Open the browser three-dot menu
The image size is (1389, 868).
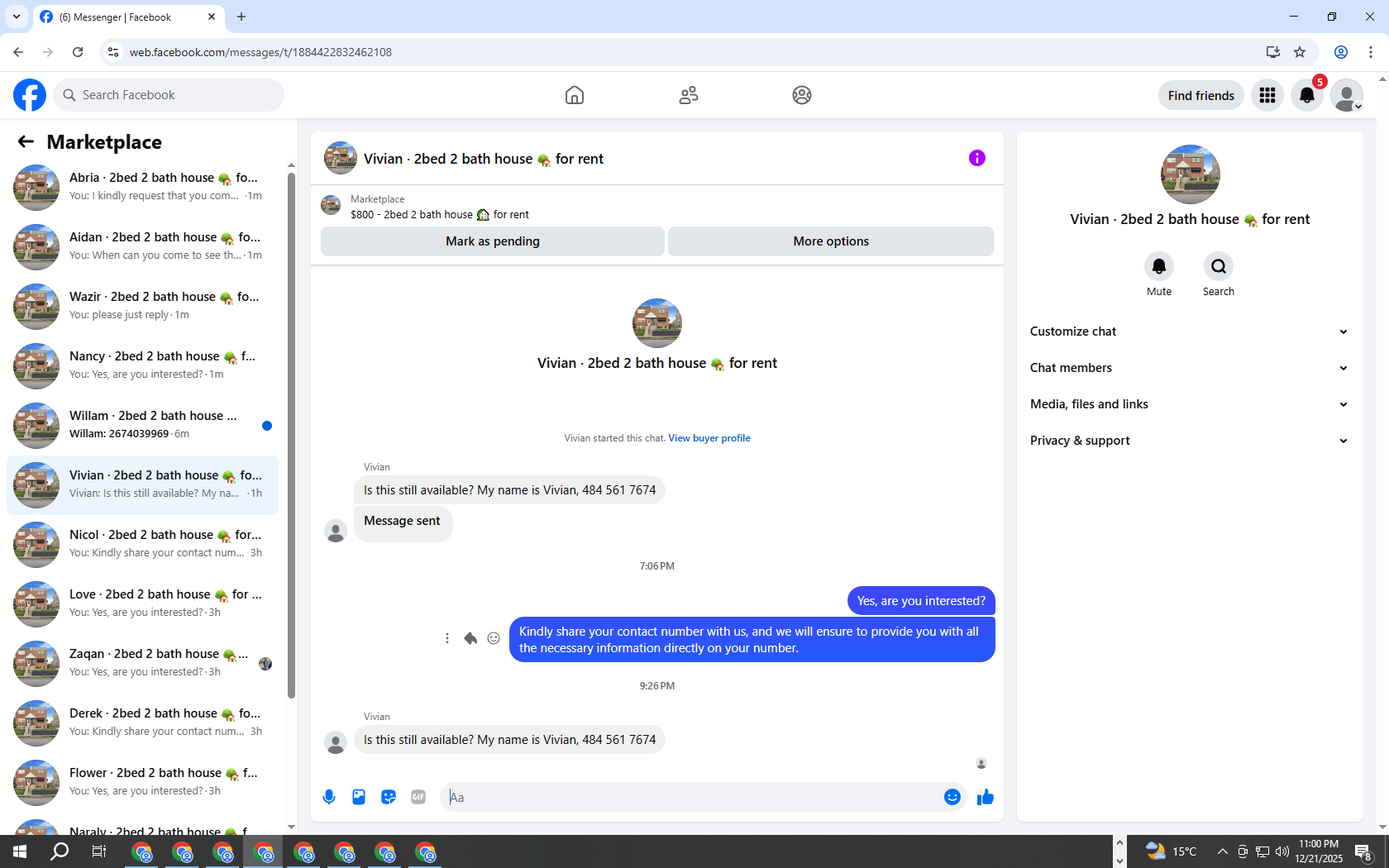tap(1371, 52)
